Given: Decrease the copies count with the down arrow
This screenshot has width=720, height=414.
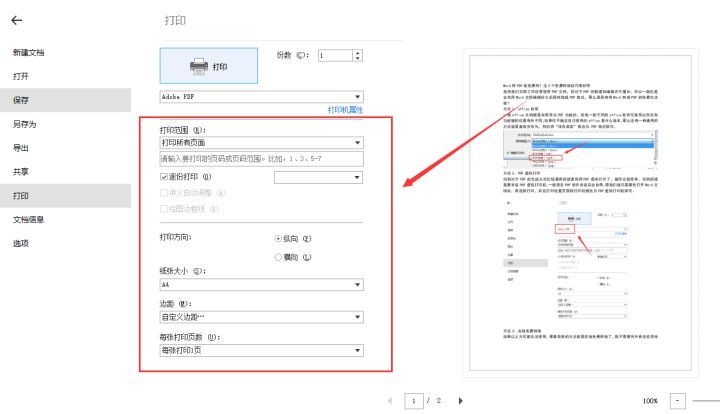Looking at the screenshot, I should (358, 58).
